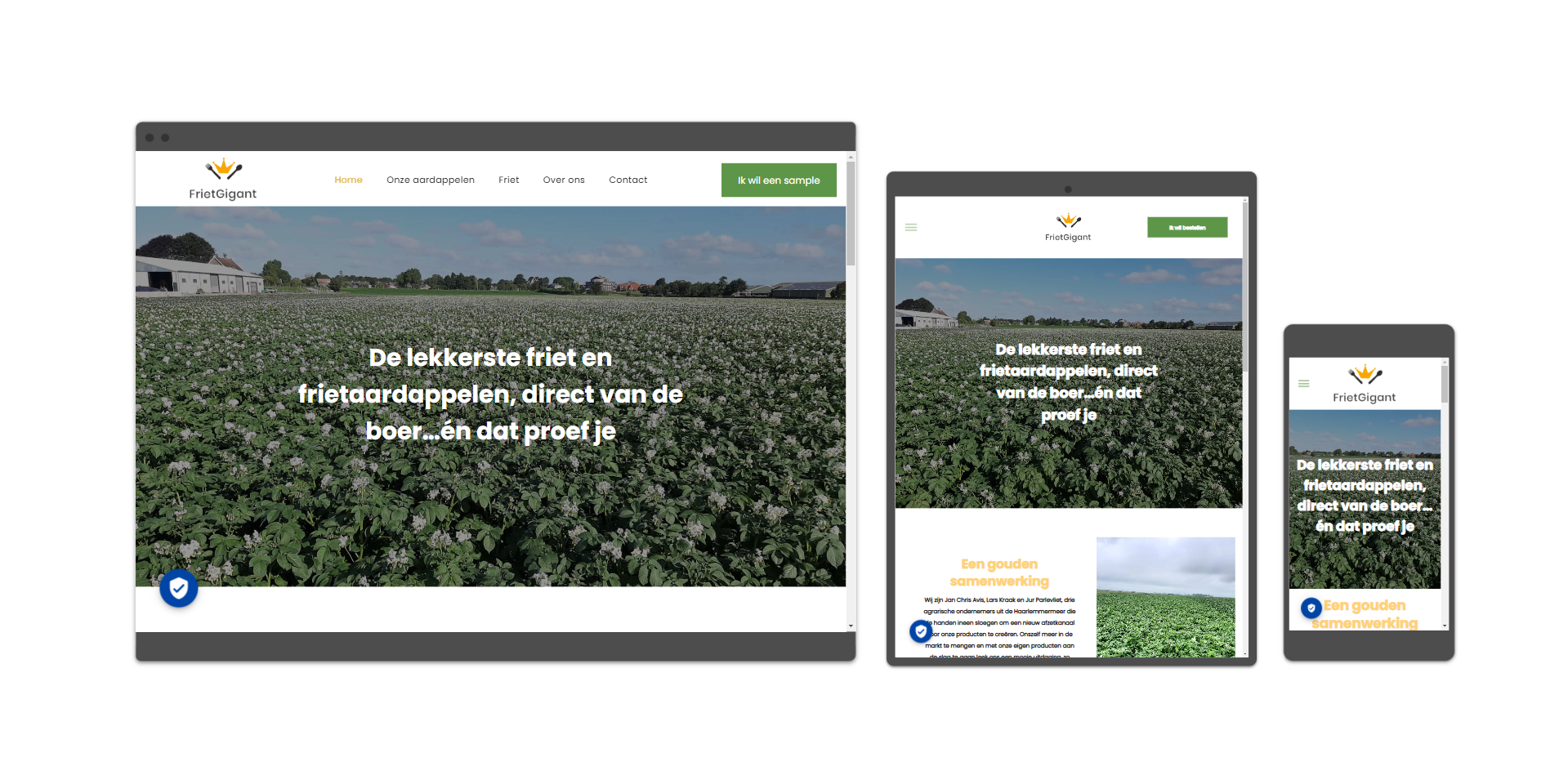Click the FrietGigant logo in tablet preview
This screenshot has height=784, width=1568.
click(x=1068, y=227)
